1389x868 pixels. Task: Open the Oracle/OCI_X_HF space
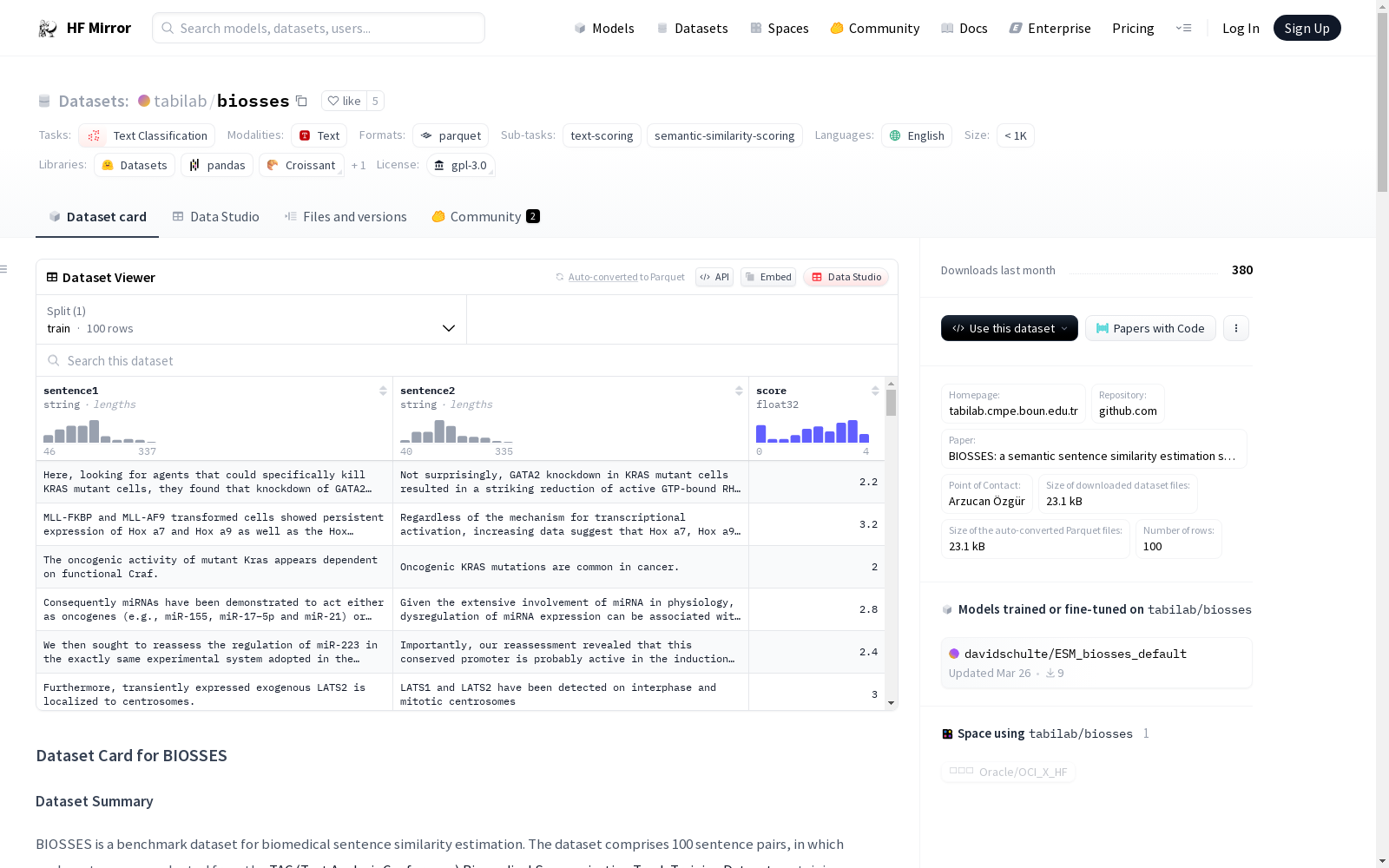click(1008, 772)
